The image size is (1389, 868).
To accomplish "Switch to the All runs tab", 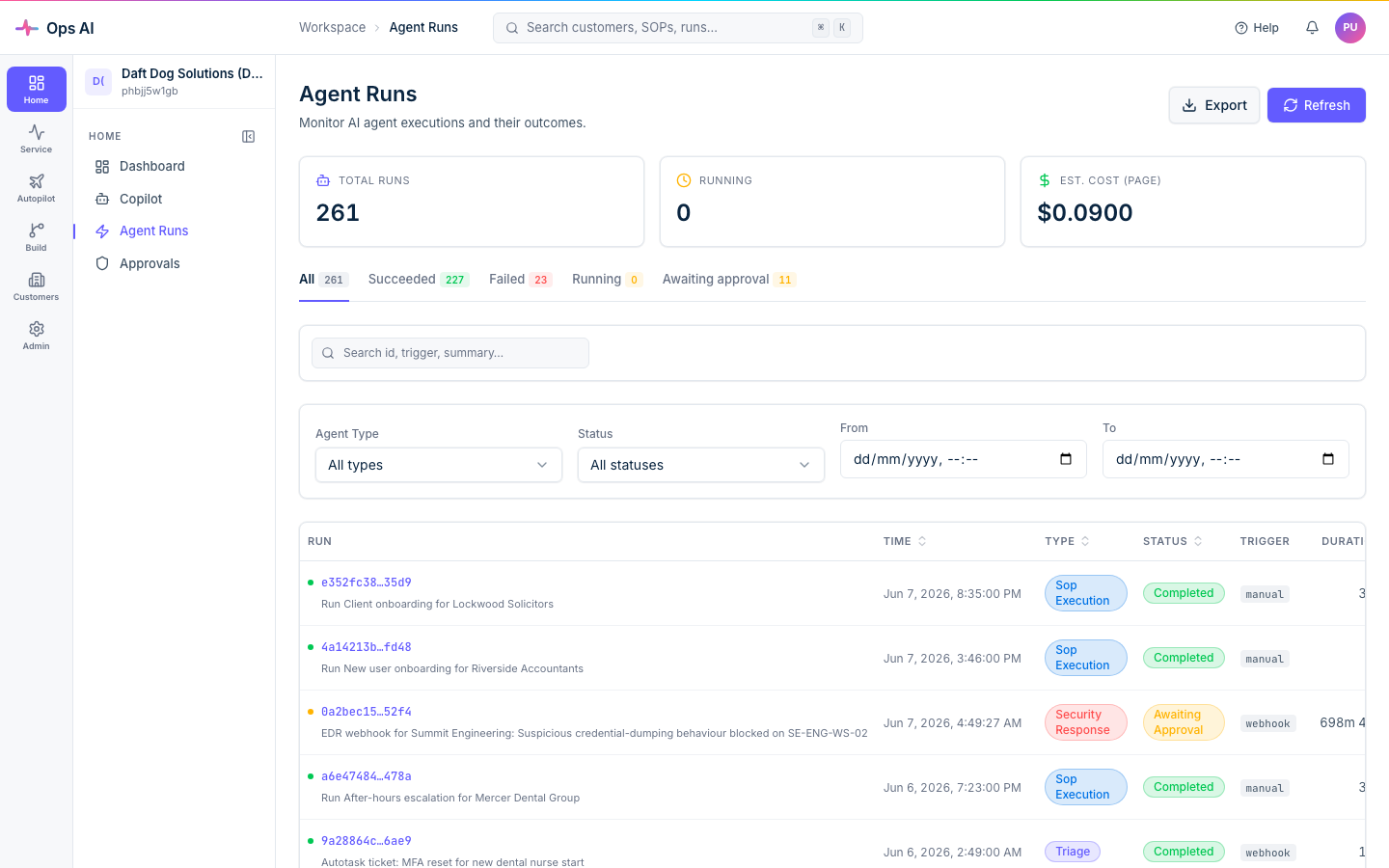I will [324, 280].
